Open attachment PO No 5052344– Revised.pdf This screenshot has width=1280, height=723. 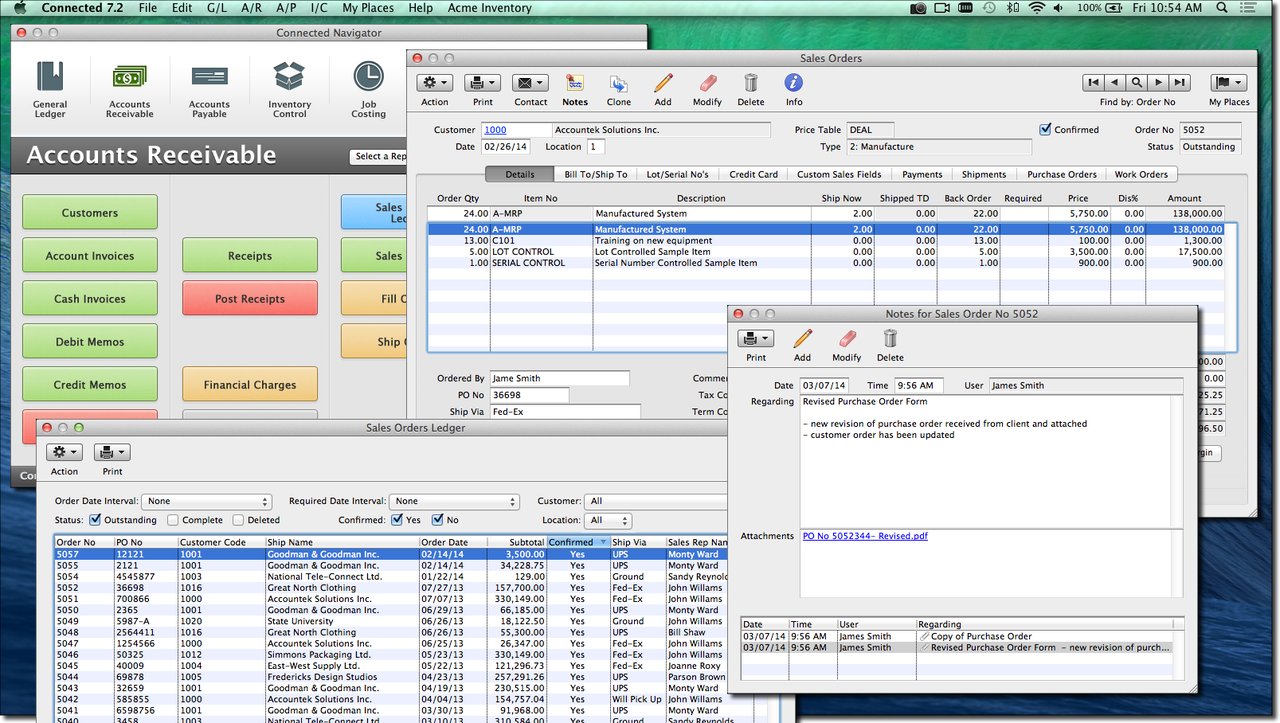pyautogui.click(x=865, y=536)
